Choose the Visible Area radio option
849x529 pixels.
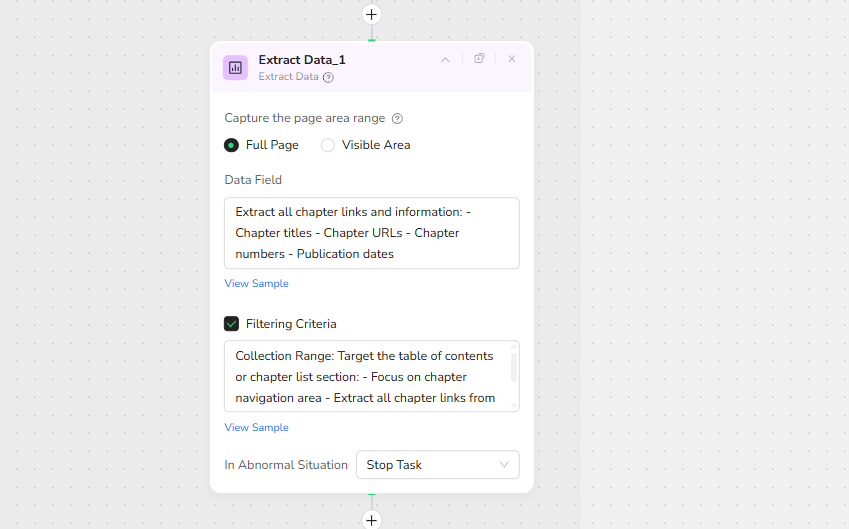point(328,145)
